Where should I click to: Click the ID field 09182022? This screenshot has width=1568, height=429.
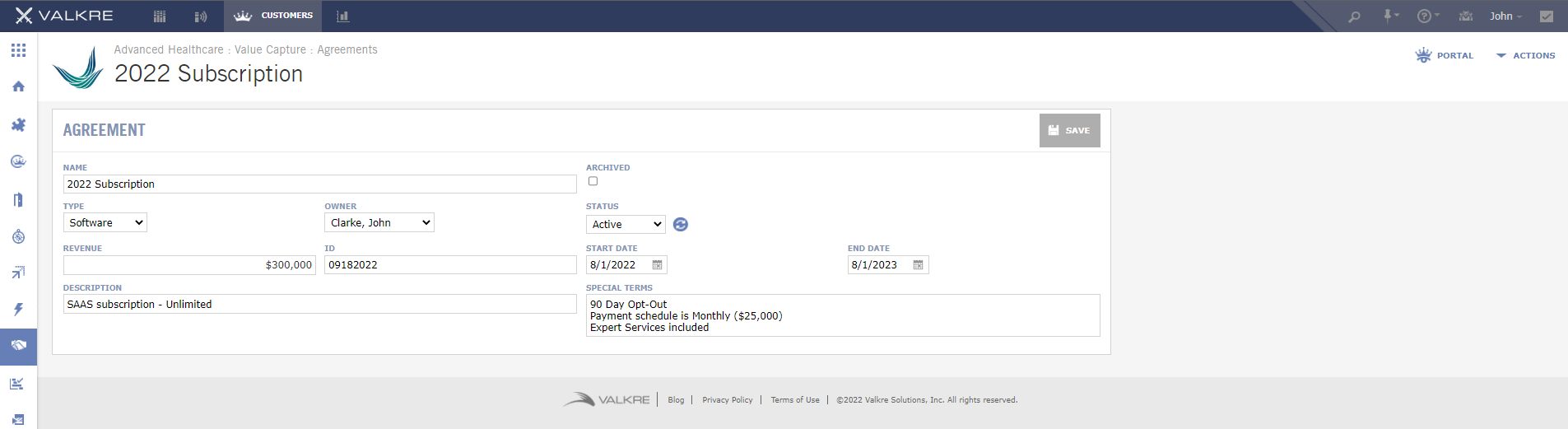tap(450, 264)
